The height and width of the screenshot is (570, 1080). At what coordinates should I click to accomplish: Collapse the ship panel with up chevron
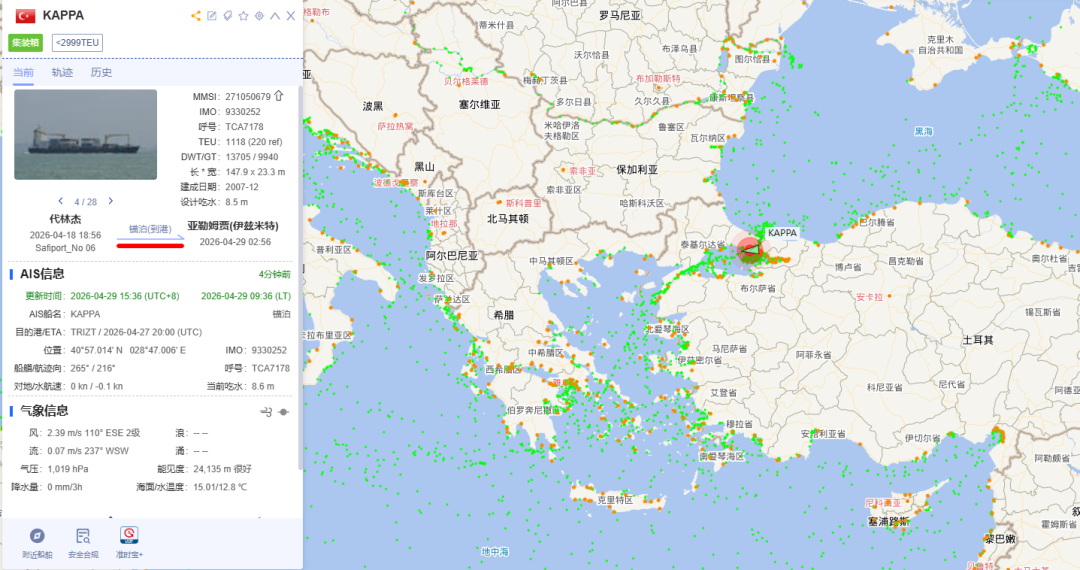[275, 16]
